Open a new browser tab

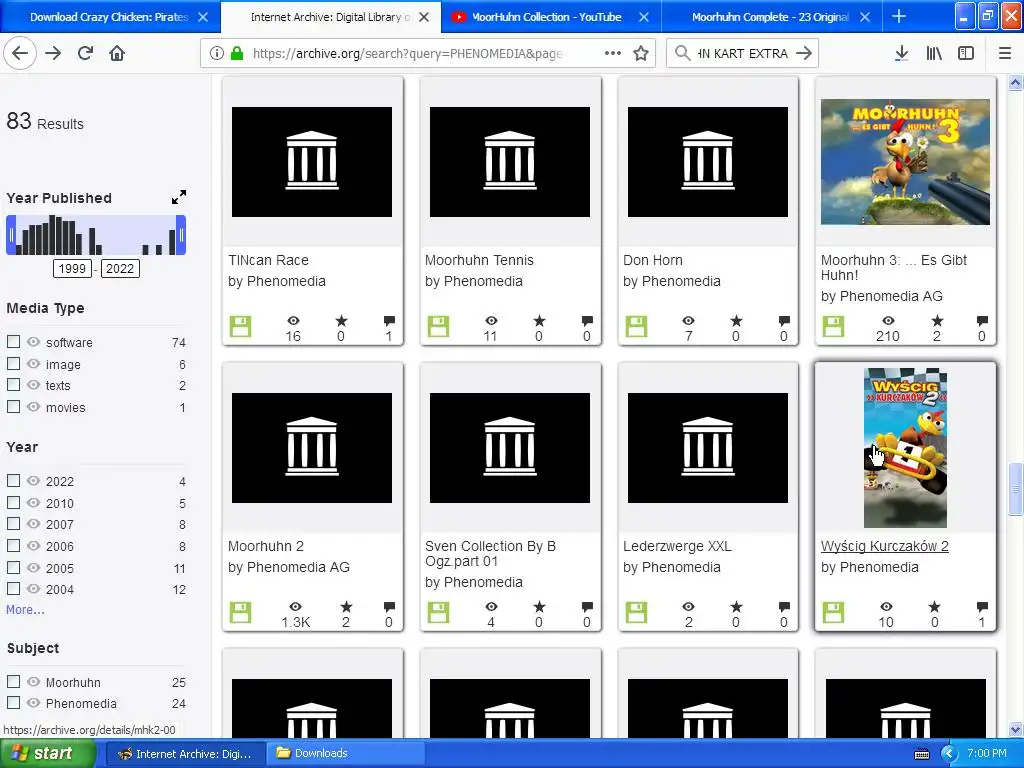(x=899, y=17)
